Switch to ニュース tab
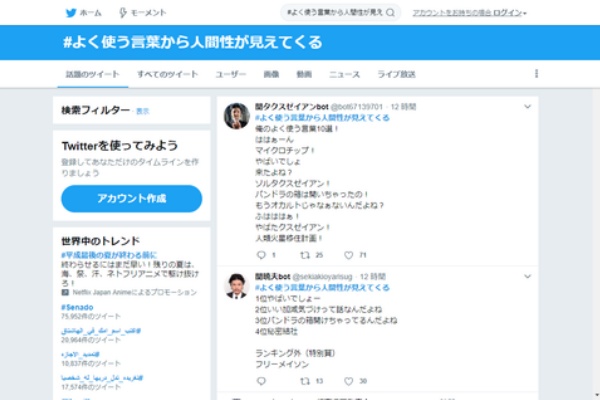The height and width of the screenshot is (400, 600). click(x=344, y=74)
